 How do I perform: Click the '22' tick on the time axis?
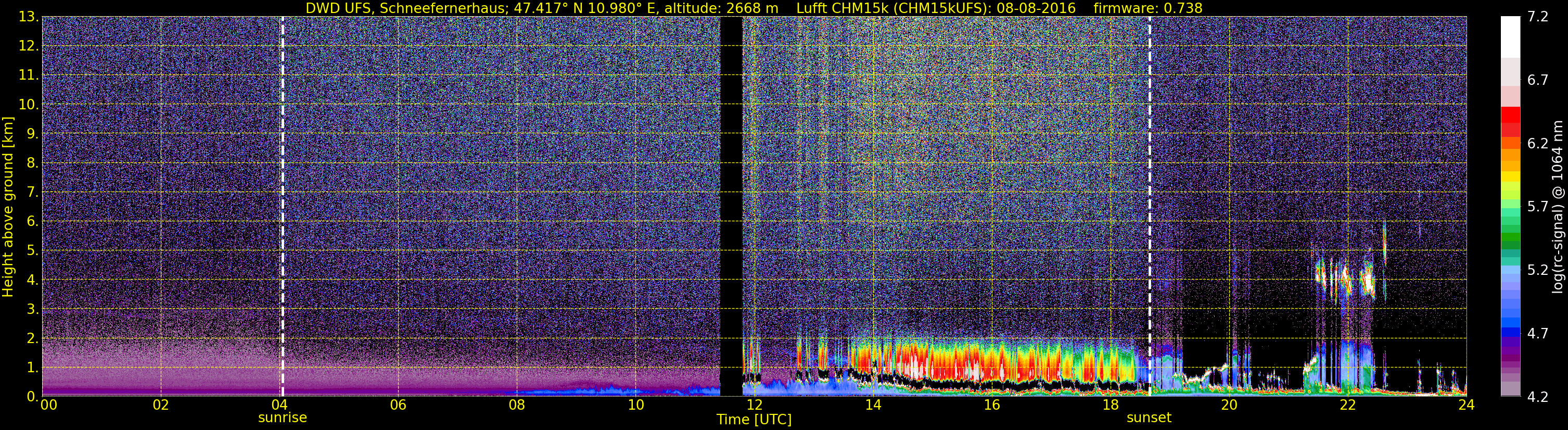pos(1348,405)
